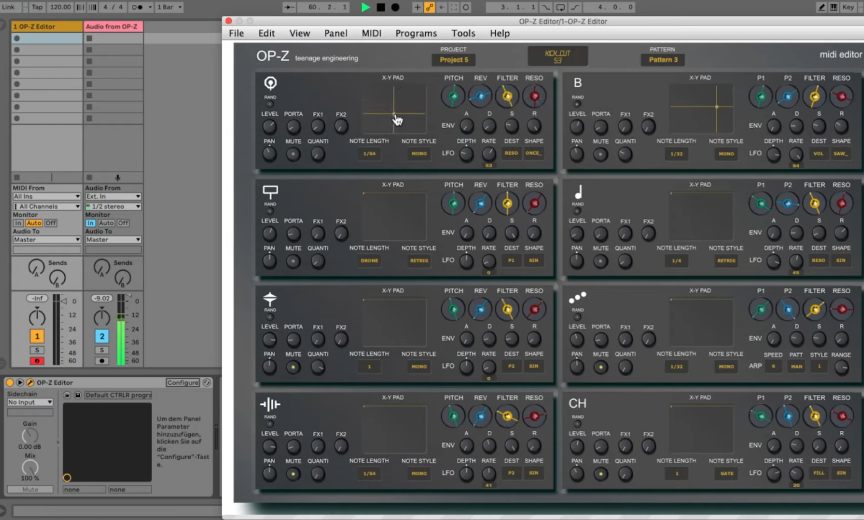Click the Configure button

[182, 383]
